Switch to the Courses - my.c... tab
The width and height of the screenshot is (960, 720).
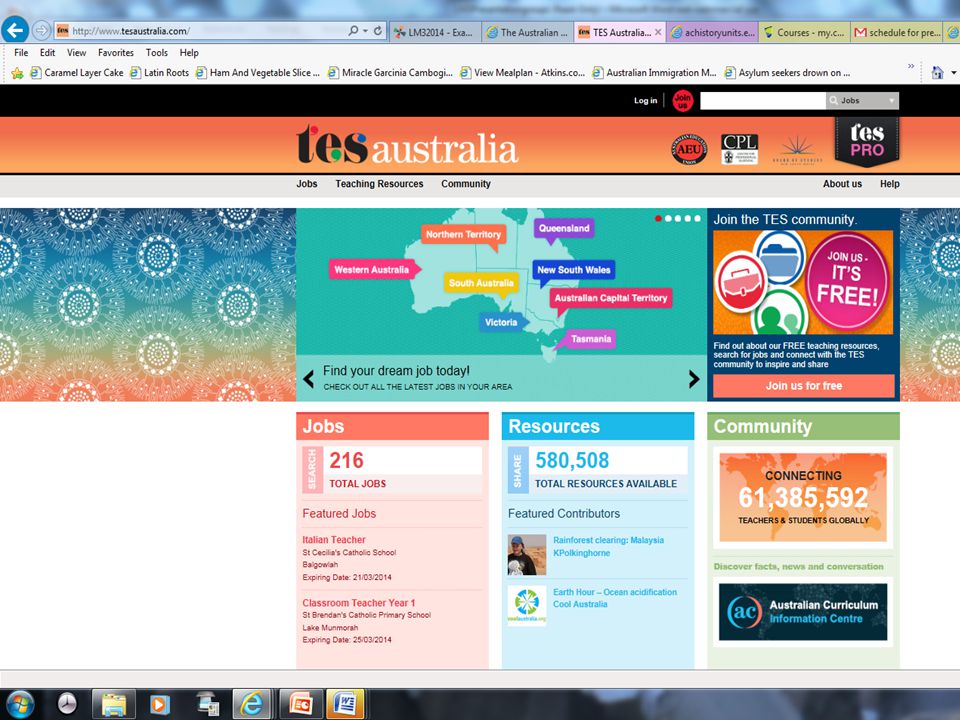tap(804, 32)
